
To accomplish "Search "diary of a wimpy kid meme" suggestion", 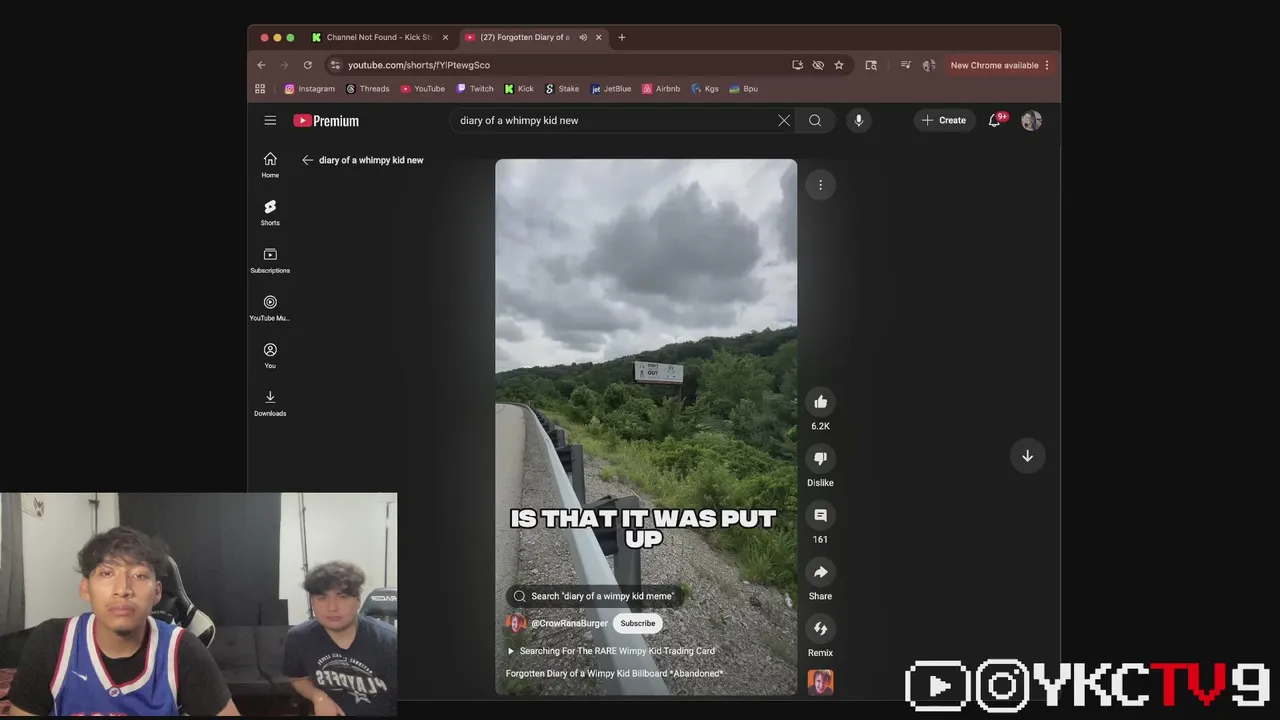I will (x=595, y=596).
